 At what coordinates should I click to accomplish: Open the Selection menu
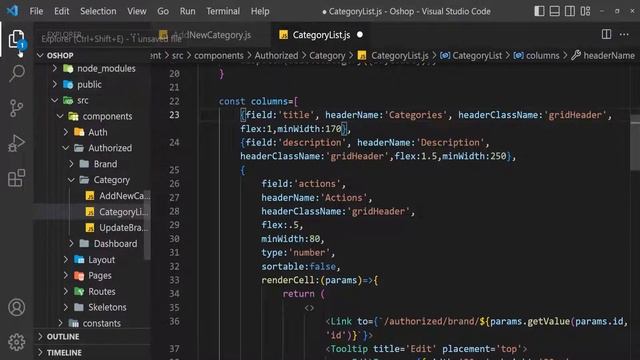pos(98,11)
